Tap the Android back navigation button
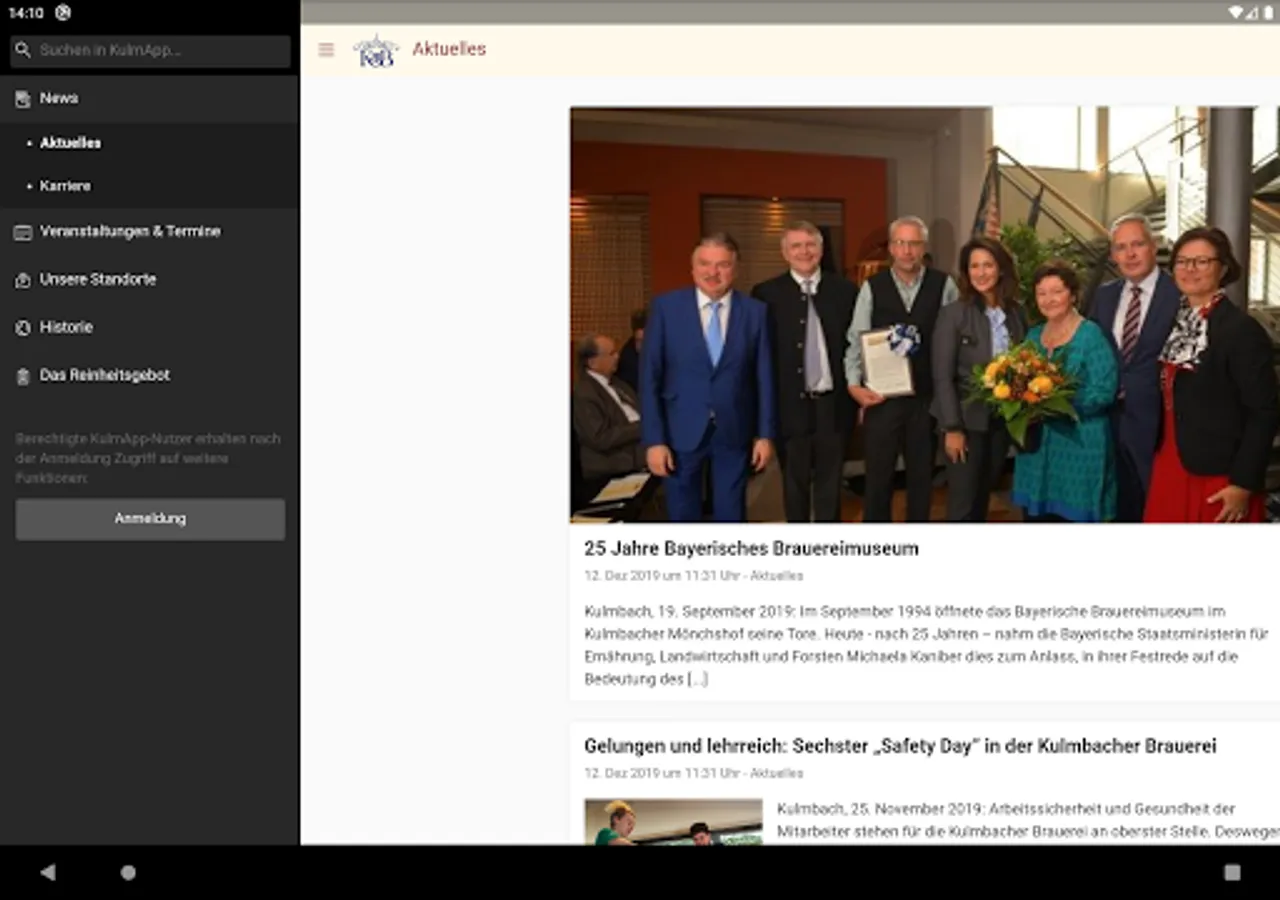Screen dimensions: 1280x900 [47, 872]
